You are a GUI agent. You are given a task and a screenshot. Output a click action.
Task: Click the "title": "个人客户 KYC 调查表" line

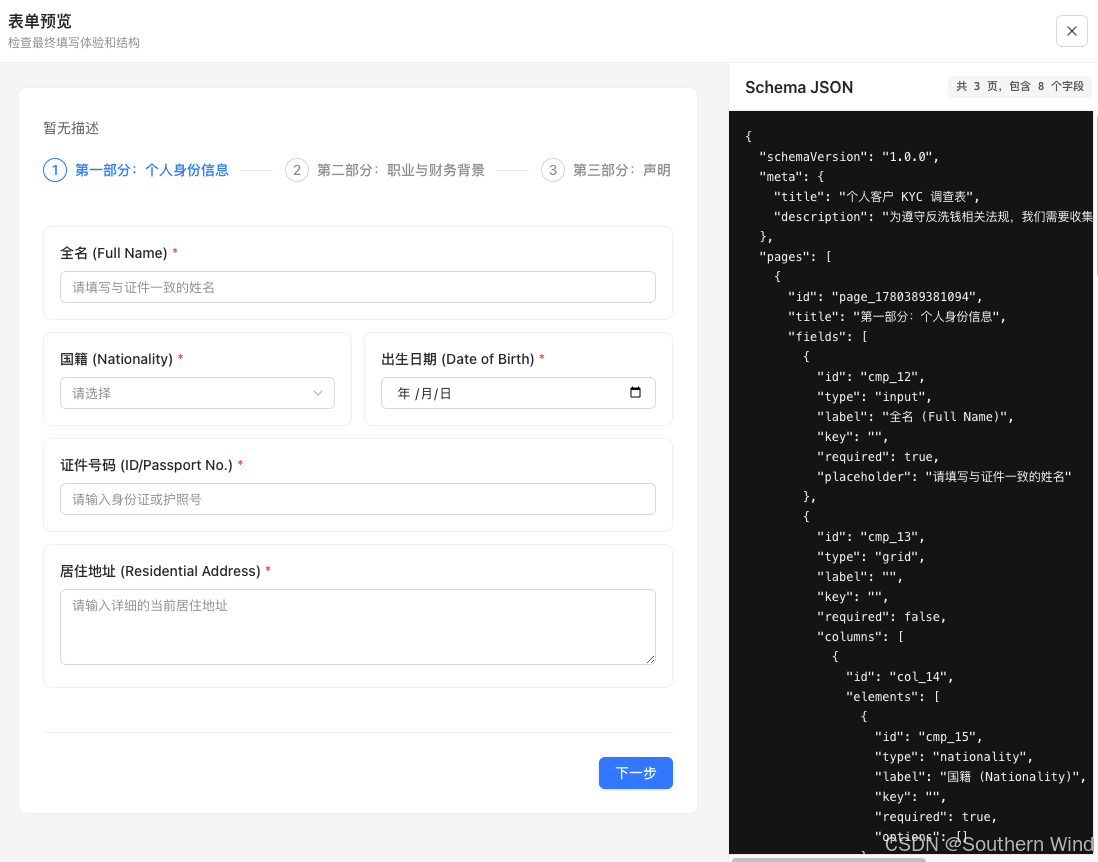877,197
